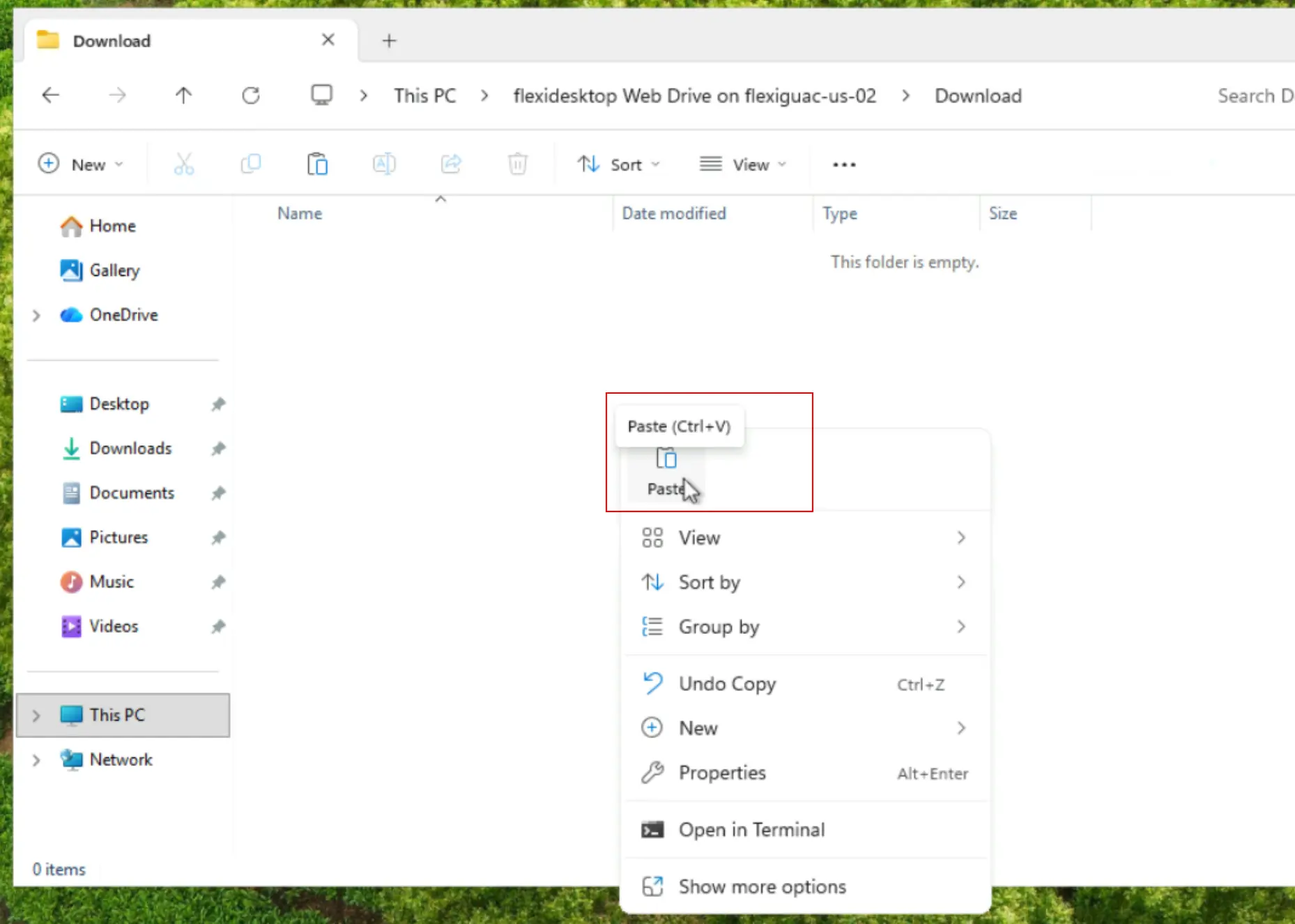Click the Share icon in toolbar
The height and width of the screenshot is (924, 1295).
coord(451,164)
